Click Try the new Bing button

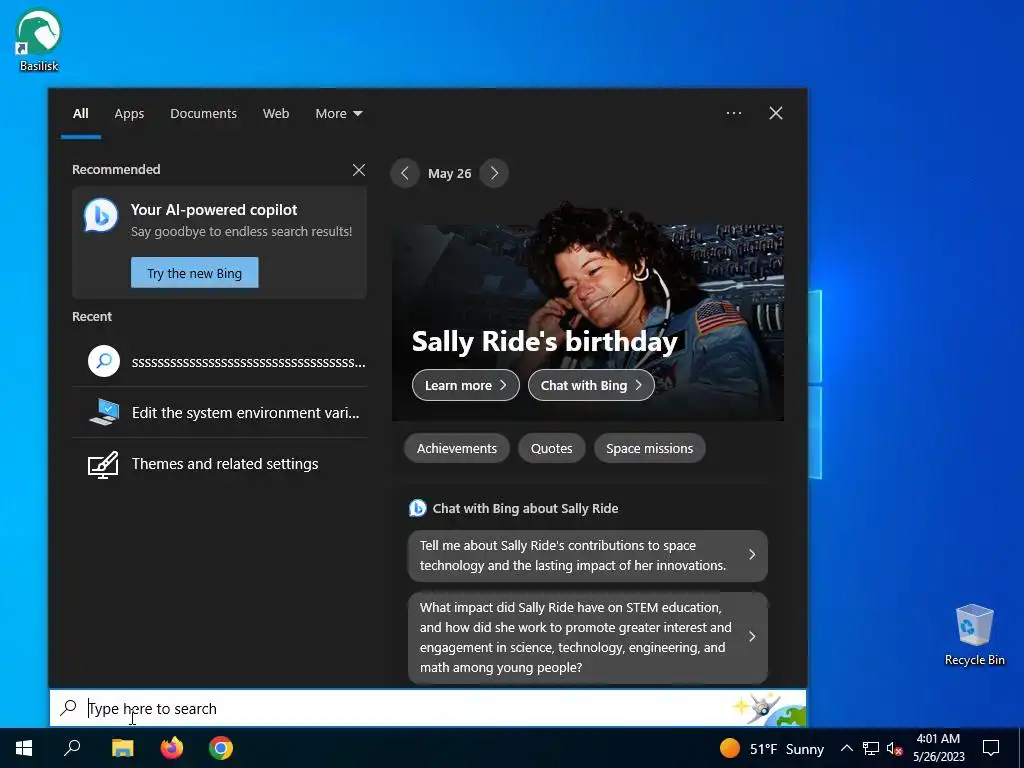pyautogui.click(x=195, y=273)
